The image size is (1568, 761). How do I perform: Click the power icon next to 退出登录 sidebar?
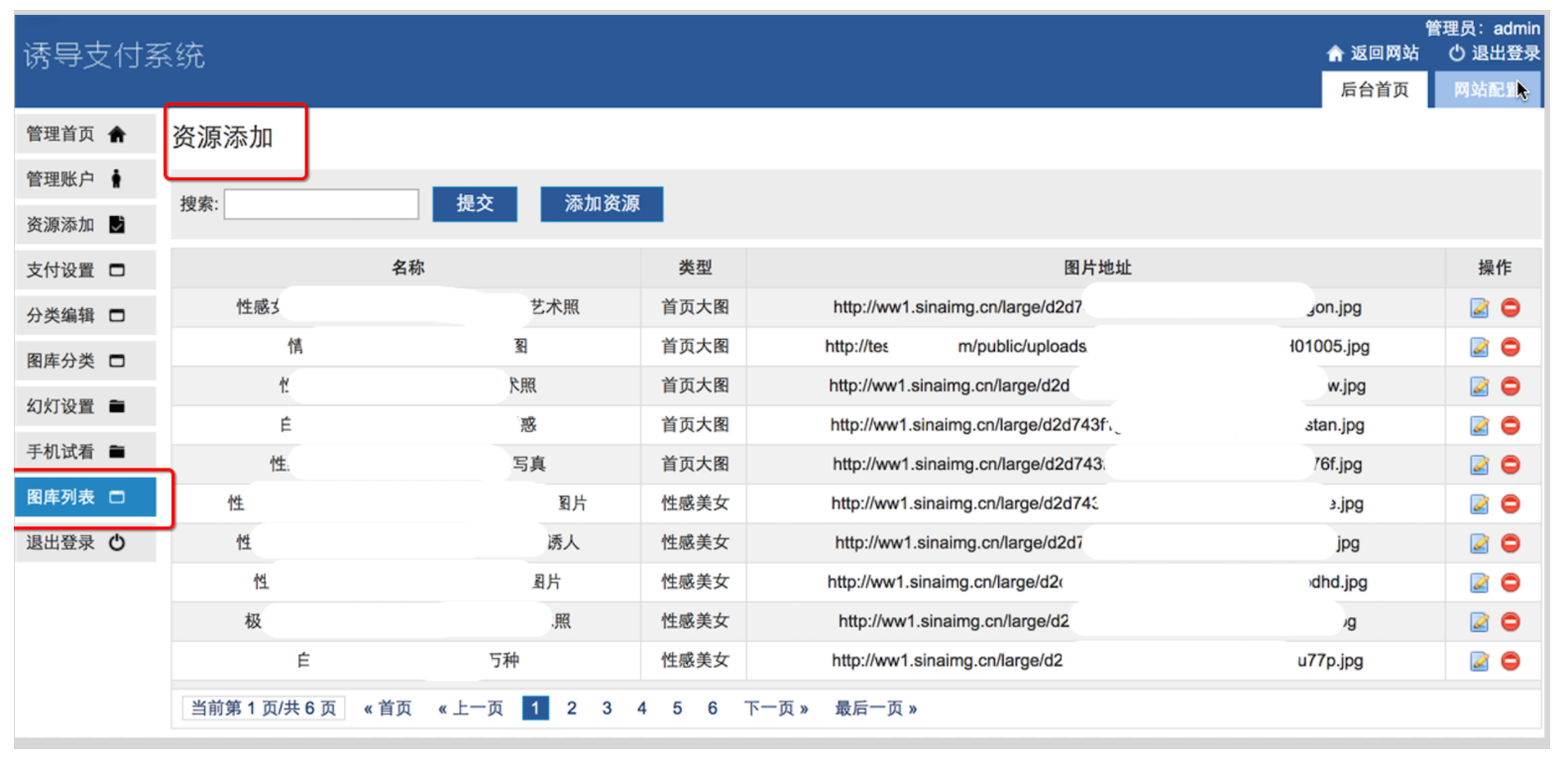pos(117,542)
